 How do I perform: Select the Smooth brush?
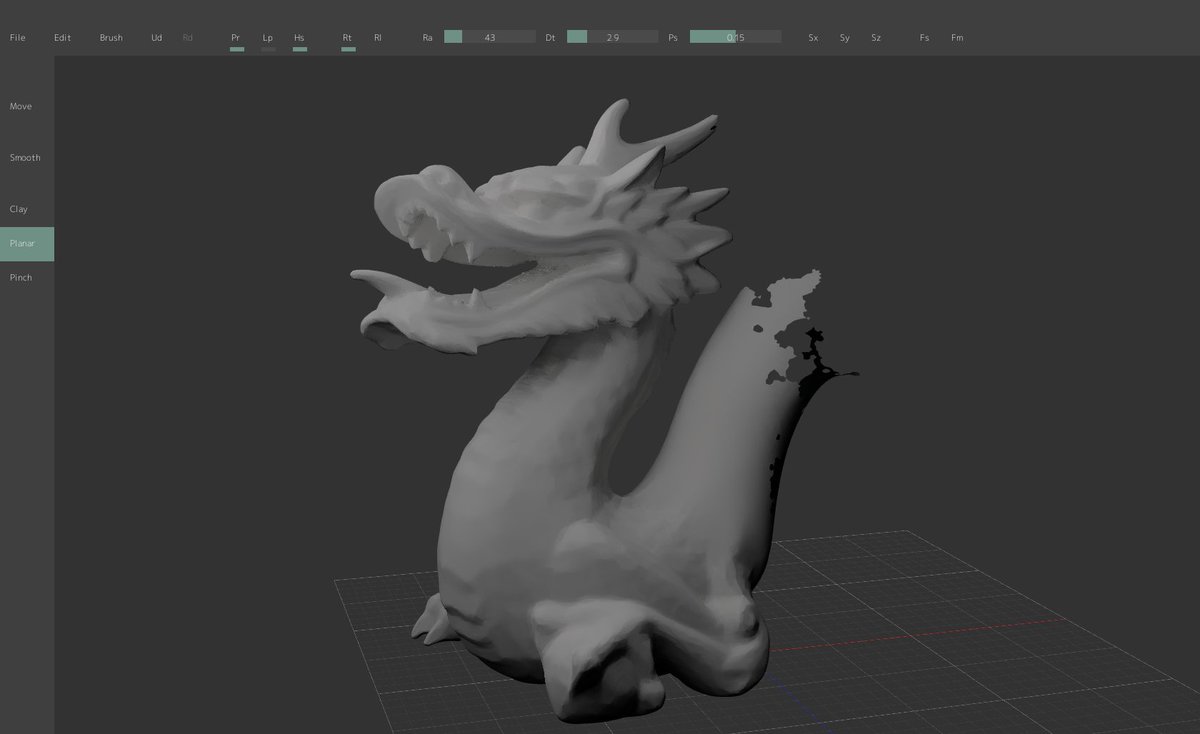click(x=24, y=157)
